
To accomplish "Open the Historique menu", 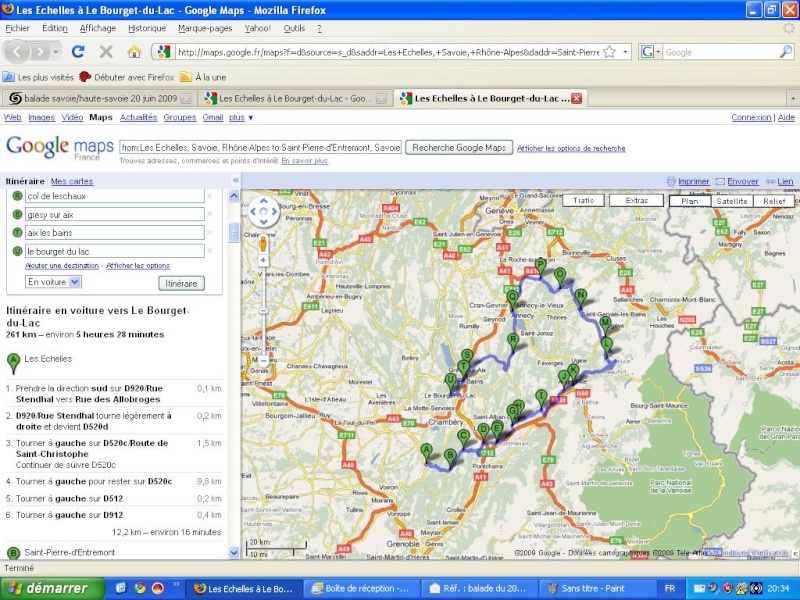I will (x=147, y=28).
